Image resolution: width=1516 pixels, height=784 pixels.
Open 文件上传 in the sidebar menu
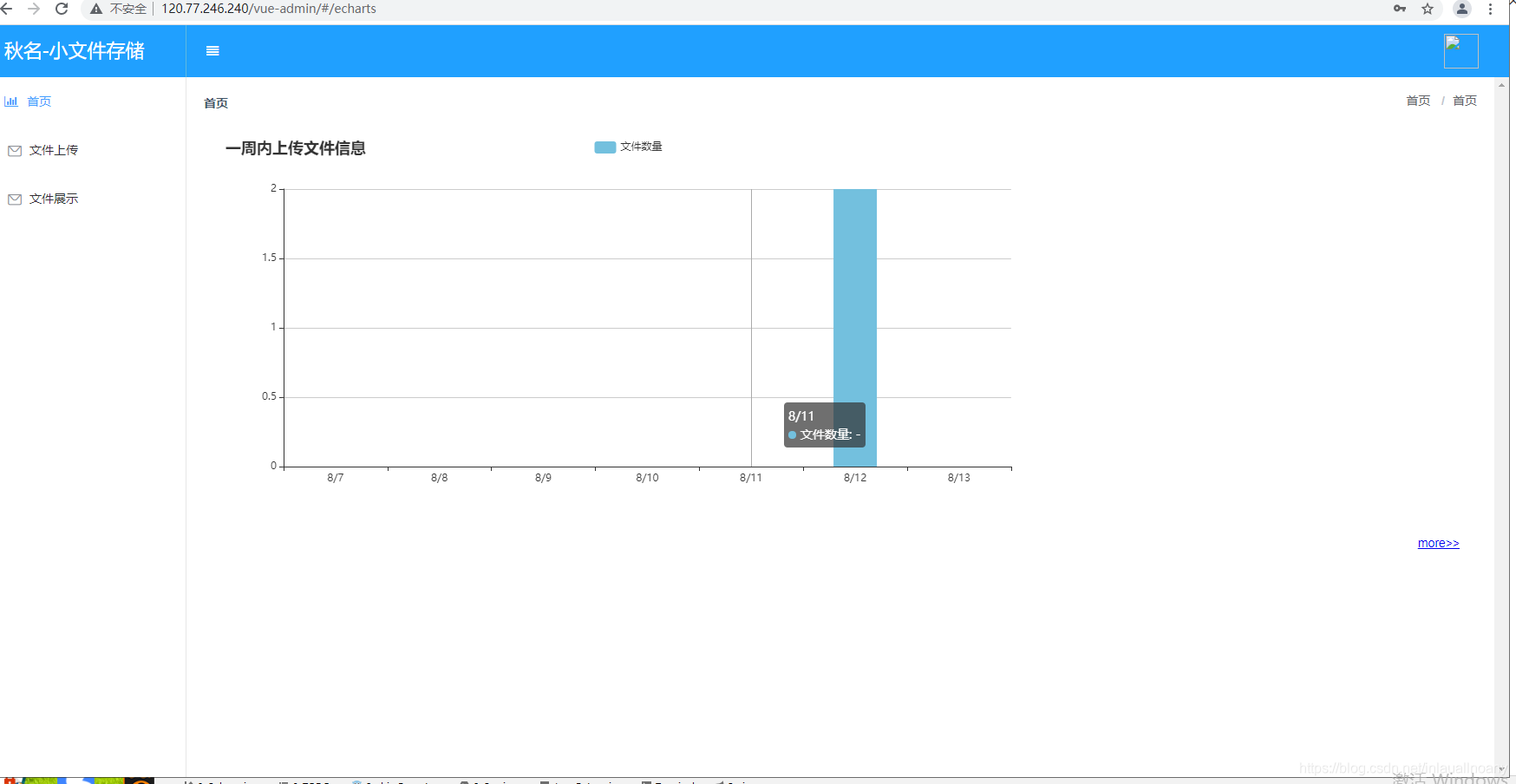tap(93, 151)
